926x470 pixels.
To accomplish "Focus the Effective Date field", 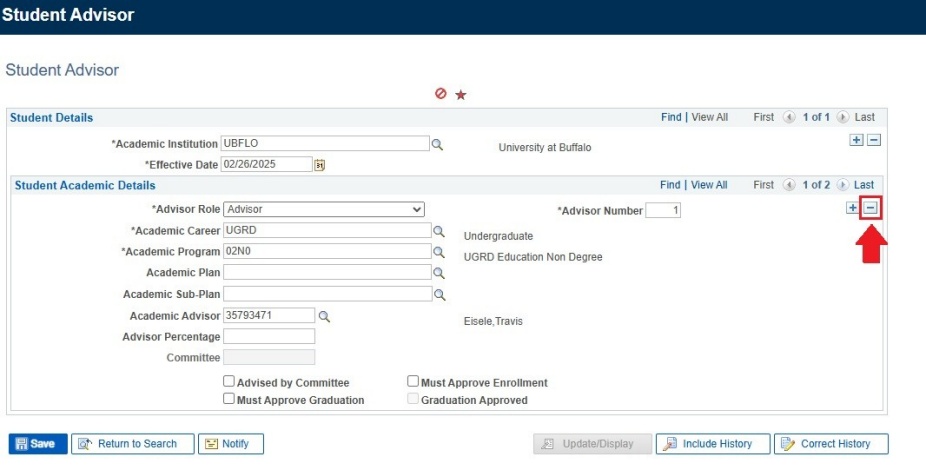I will click(x=267, y=164).
